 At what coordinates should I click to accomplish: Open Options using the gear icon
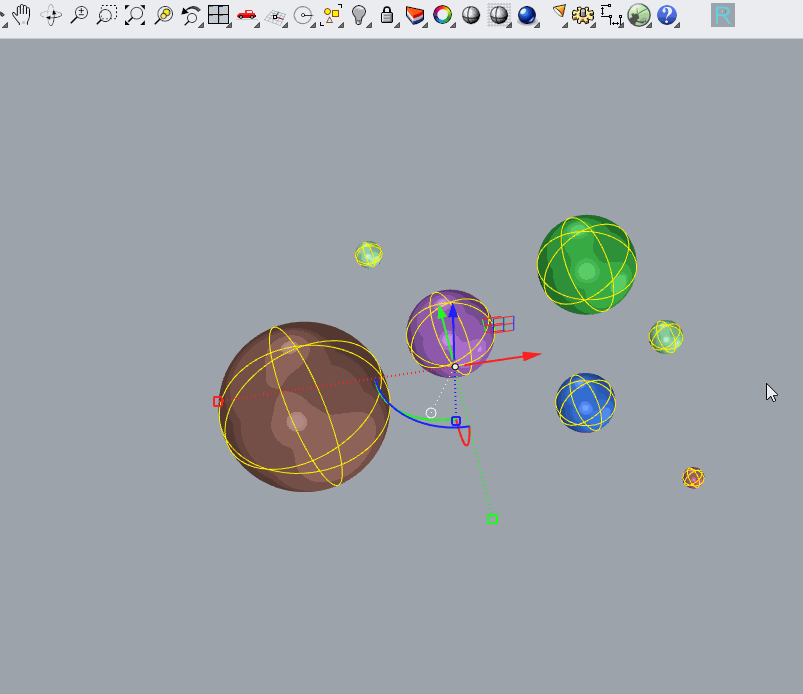pyautogui.click(x=583, y=15)
